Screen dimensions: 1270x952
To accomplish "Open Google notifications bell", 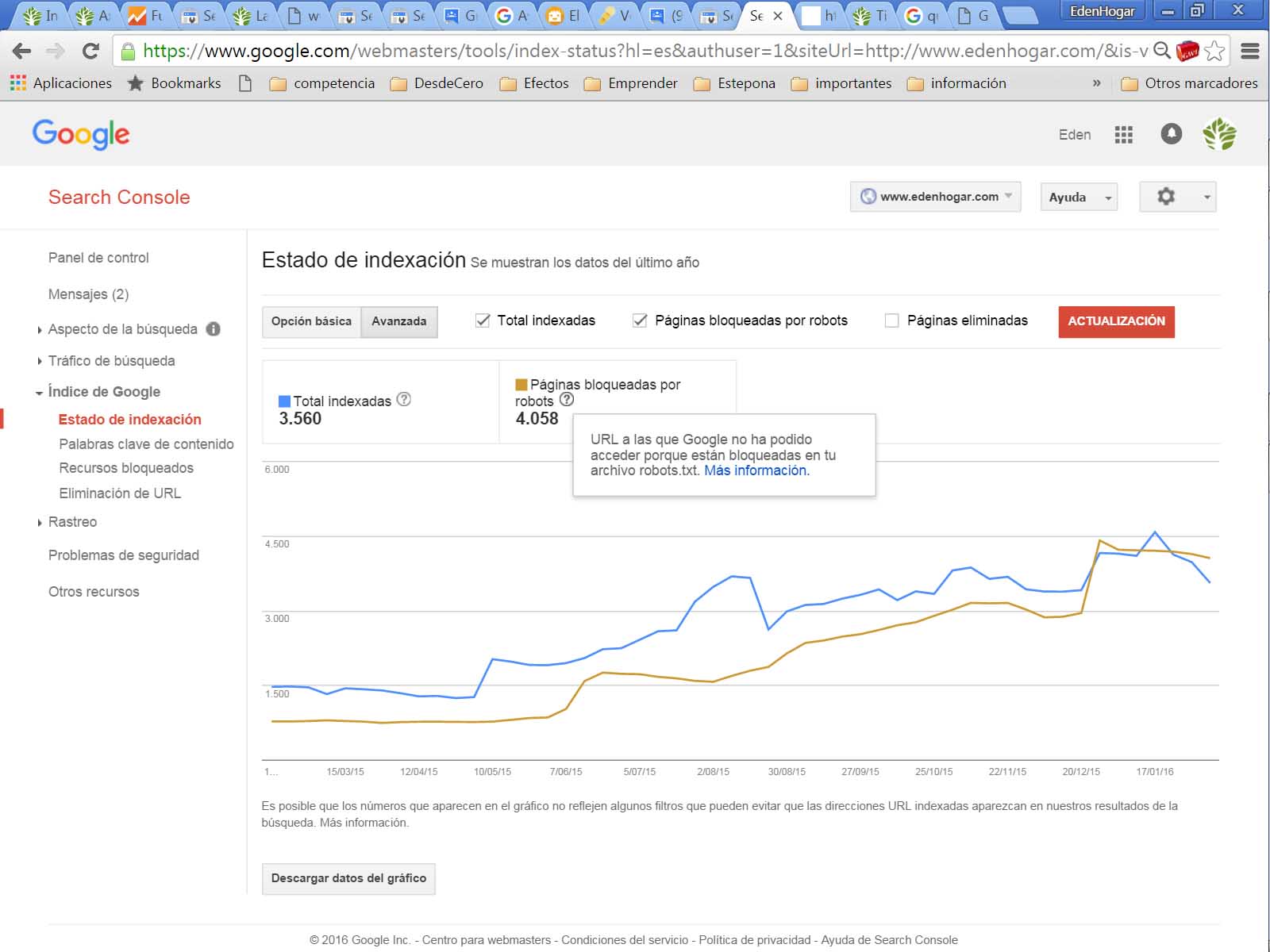I will [1171, 134].
